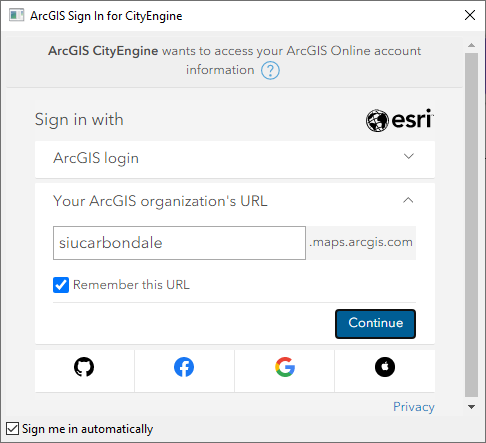
Task: Uncheck the Remember this URL checkbox
Action: (x=61, y=285)
